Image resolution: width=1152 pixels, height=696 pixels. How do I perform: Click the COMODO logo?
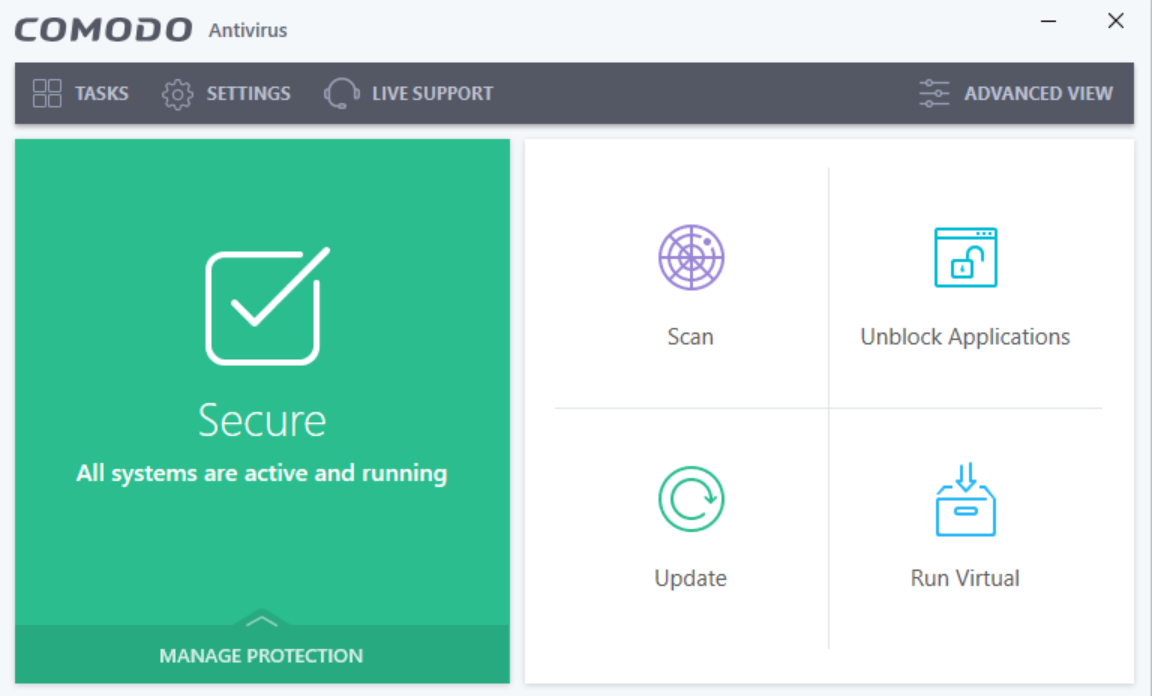[x=100, y=28]
